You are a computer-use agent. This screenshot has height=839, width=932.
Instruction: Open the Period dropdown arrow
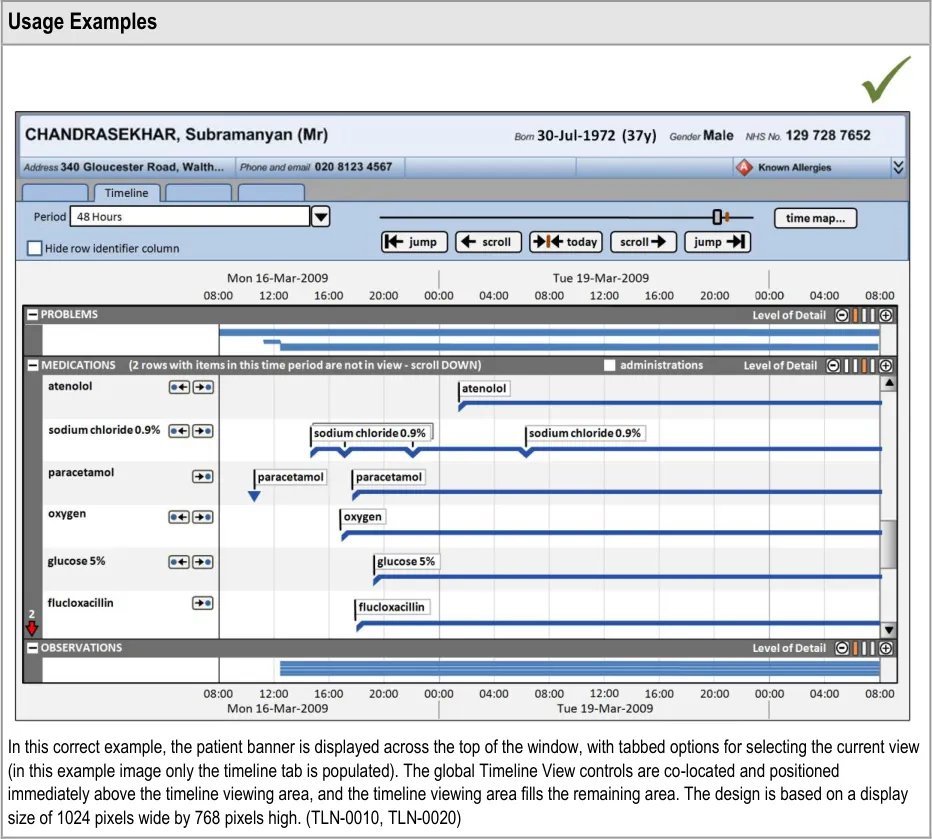320,217
